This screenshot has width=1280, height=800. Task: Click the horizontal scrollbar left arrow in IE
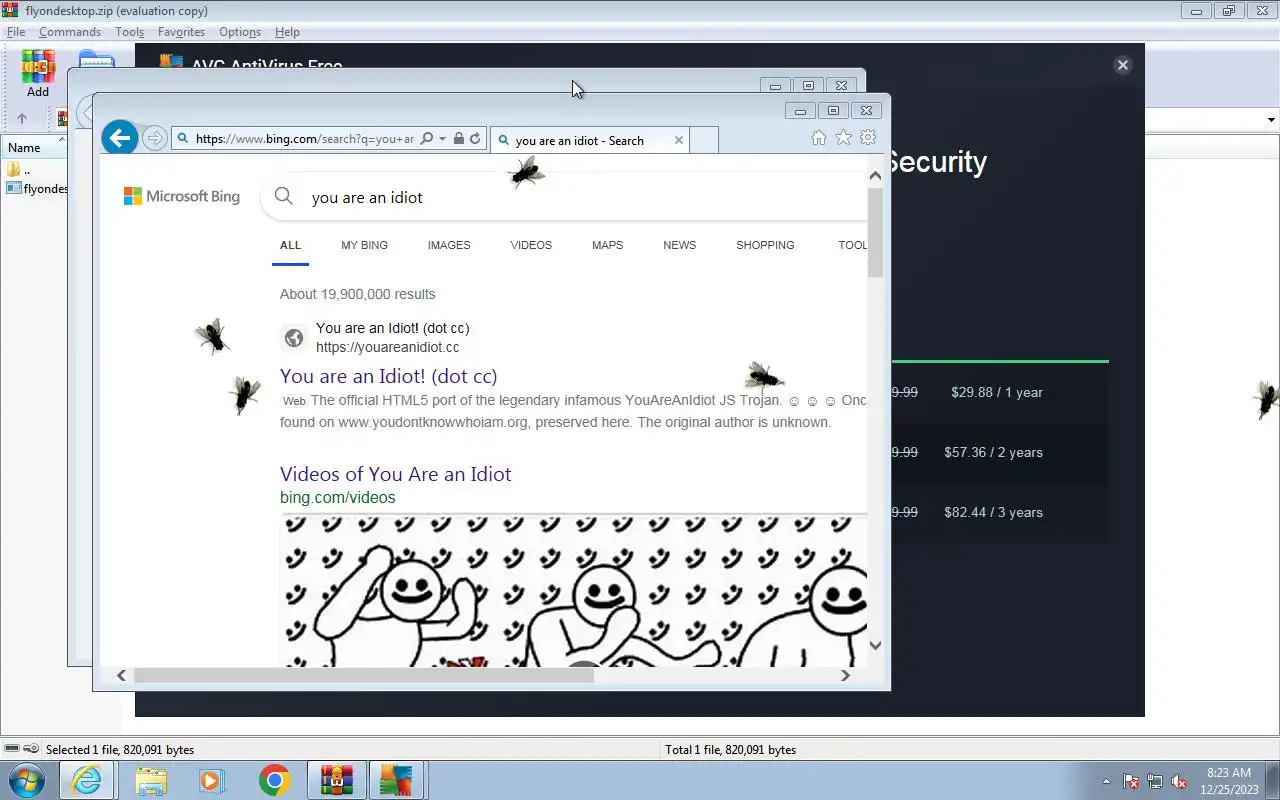click(x=121, y=675)
